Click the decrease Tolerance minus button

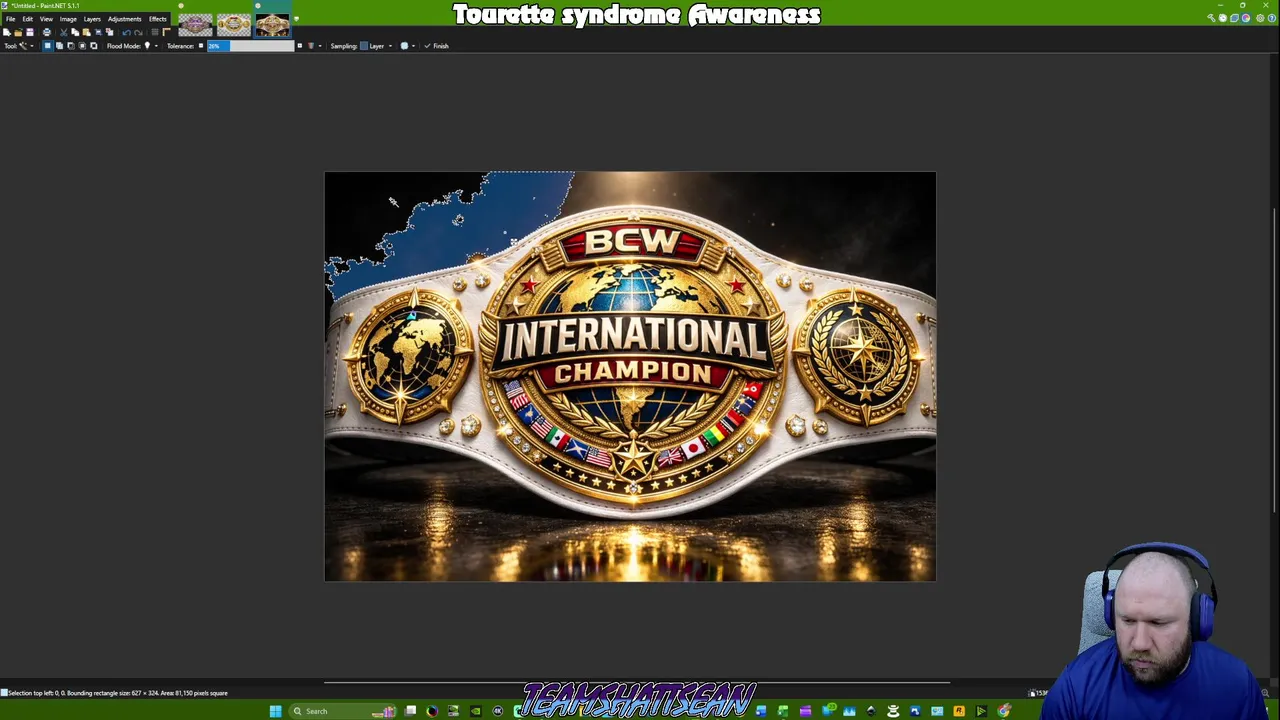(201, 46)
